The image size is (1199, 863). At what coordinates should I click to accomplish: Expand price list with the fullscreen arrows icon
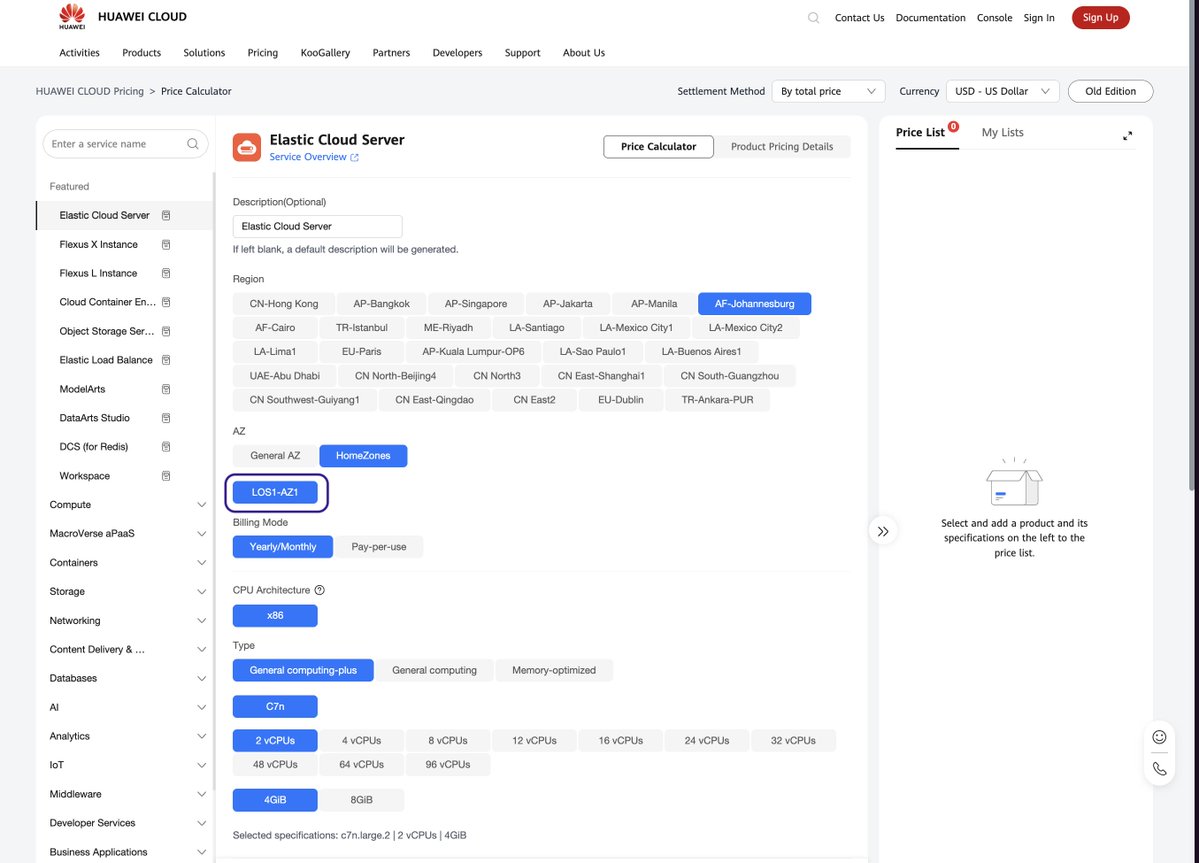pyautogui.click(x=1127, y=135)
